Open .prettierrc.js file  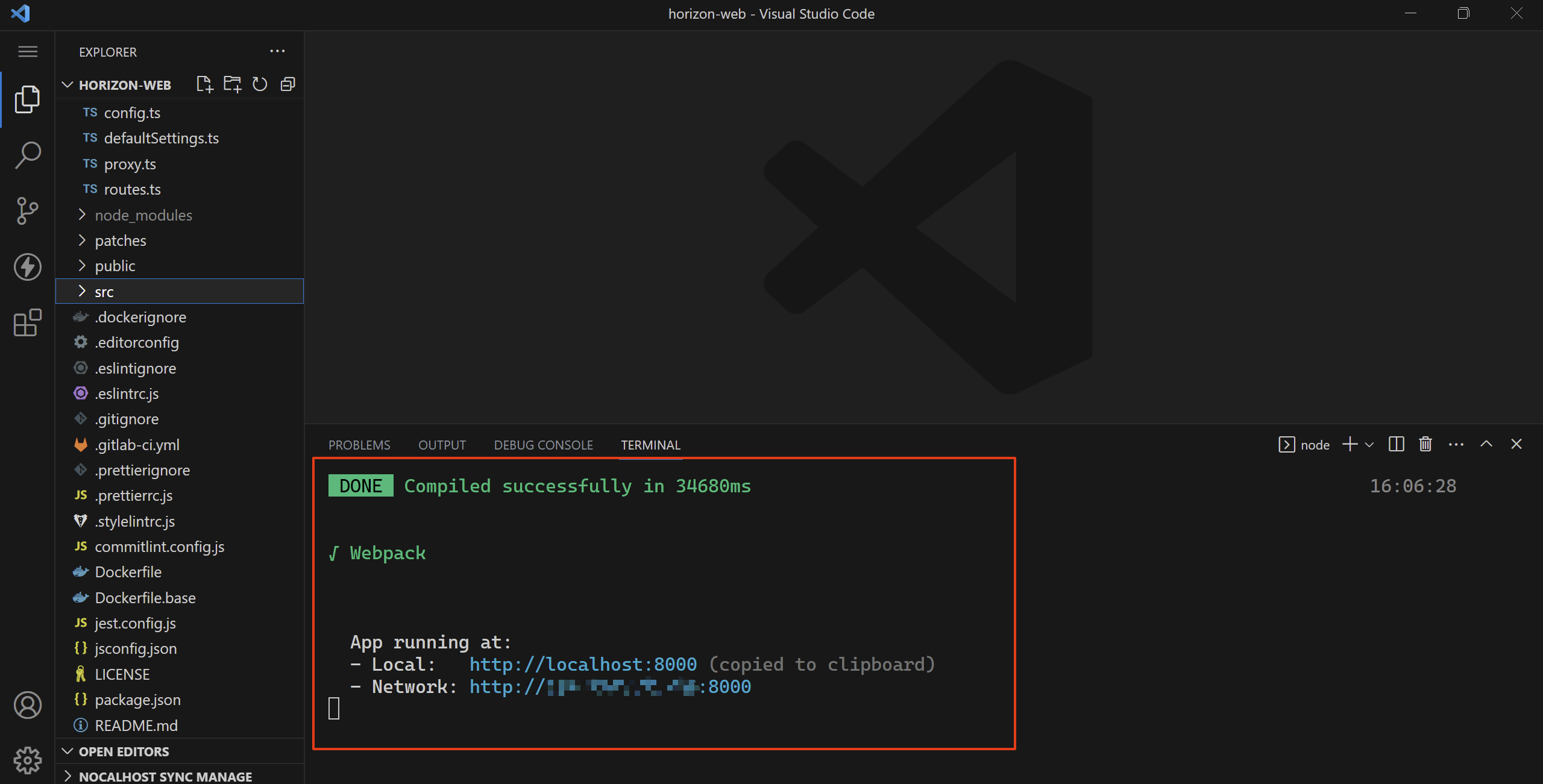coord(180,495)
